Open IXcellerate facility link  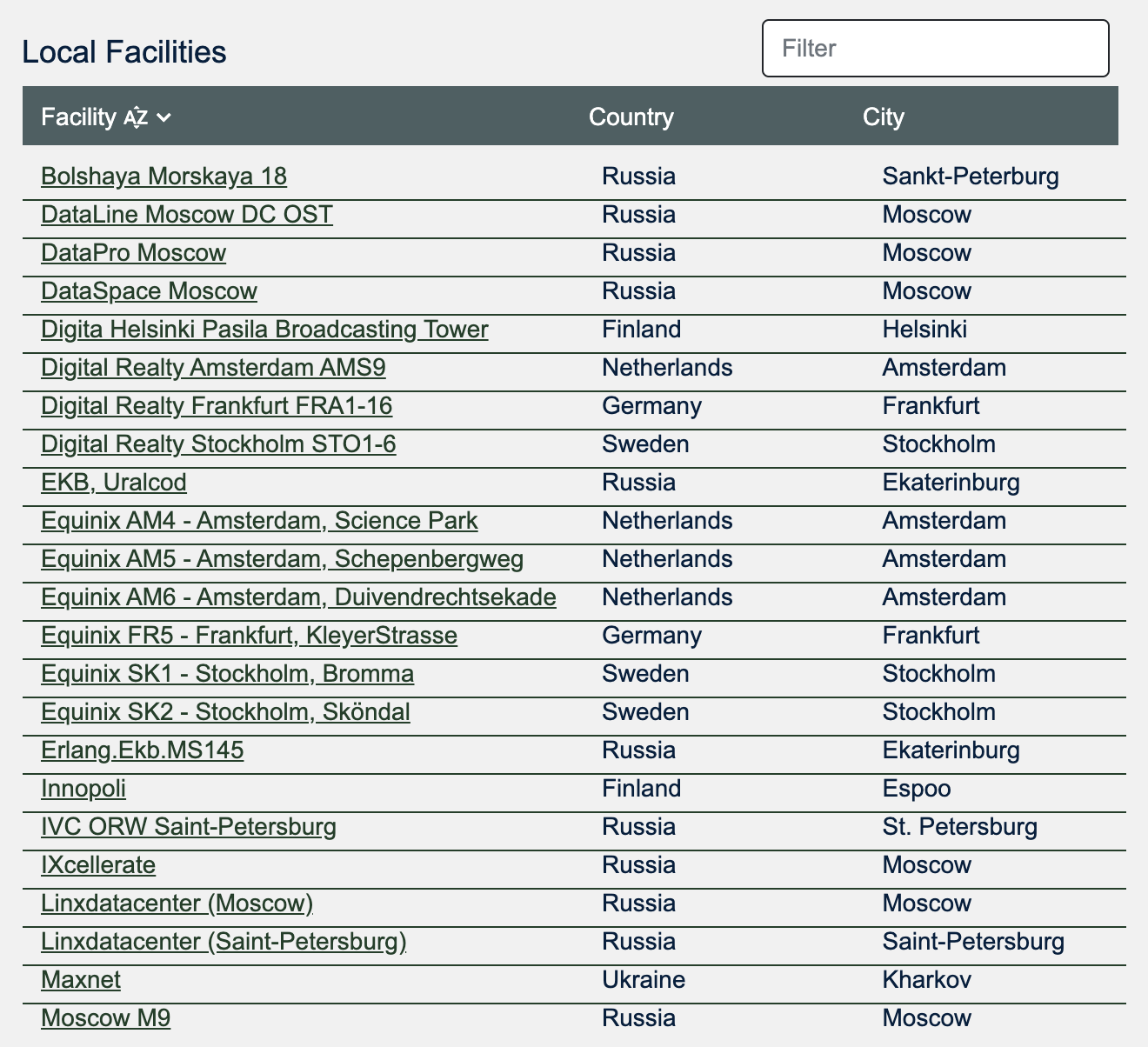pos(98,865)
